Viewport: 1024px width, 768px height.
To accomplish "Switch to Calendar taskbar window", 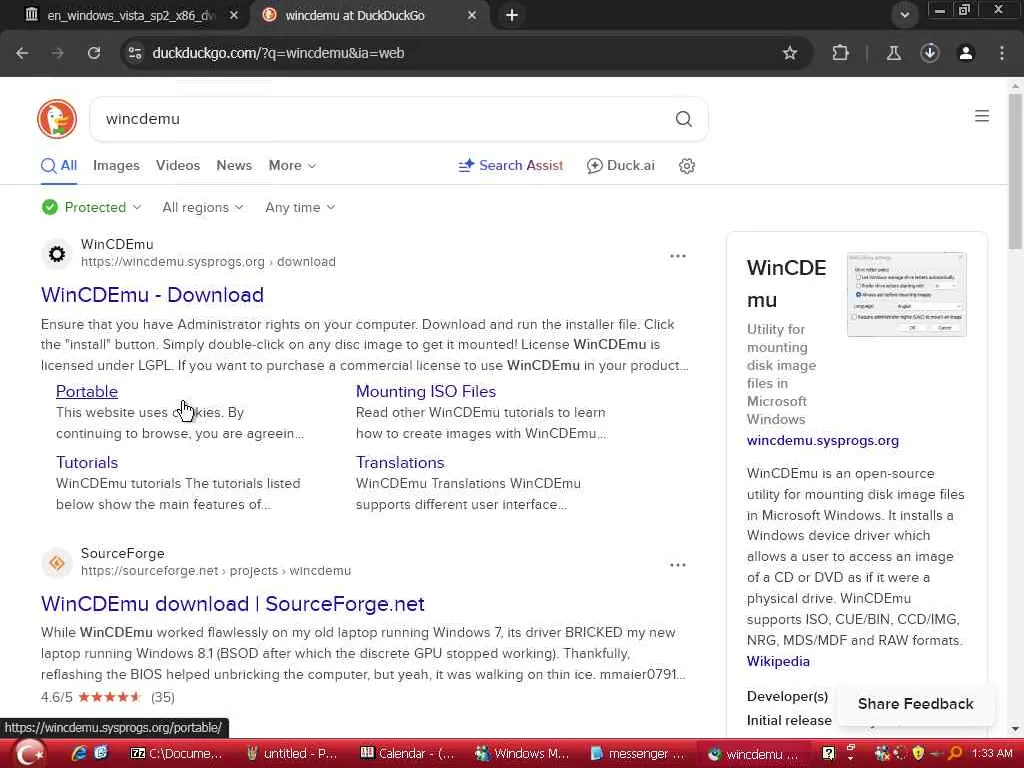I will tap(408, 754).
